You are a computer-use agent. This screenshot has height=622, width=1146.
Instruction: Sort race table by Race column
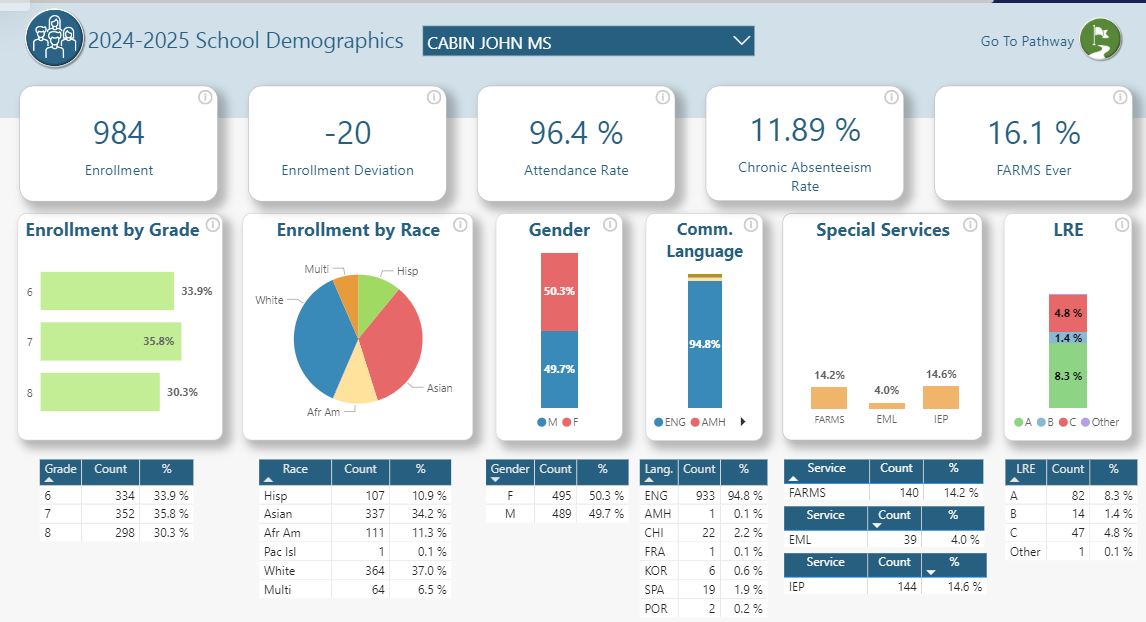pos(295,471)
